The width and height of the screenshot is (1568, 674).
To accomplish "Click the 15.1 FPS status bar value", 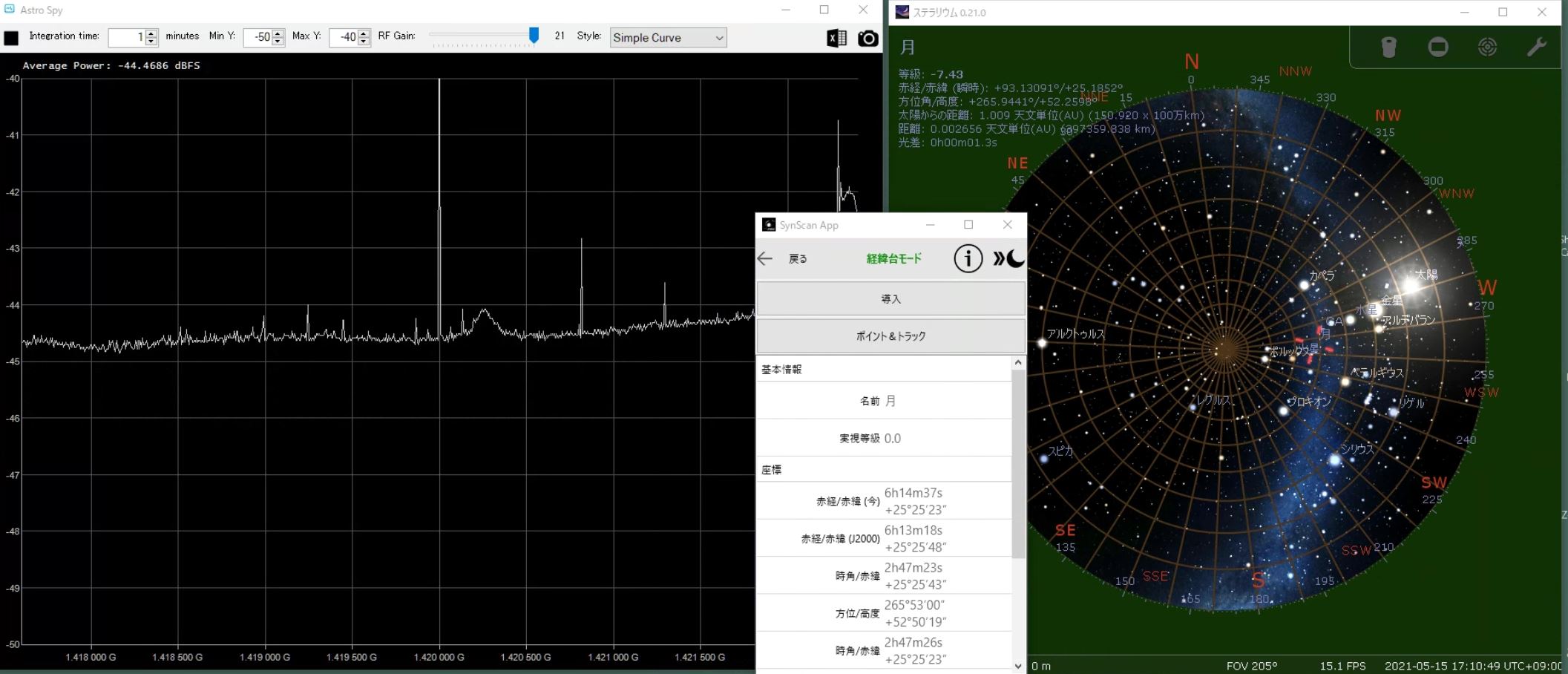I will coord(1342,666).
